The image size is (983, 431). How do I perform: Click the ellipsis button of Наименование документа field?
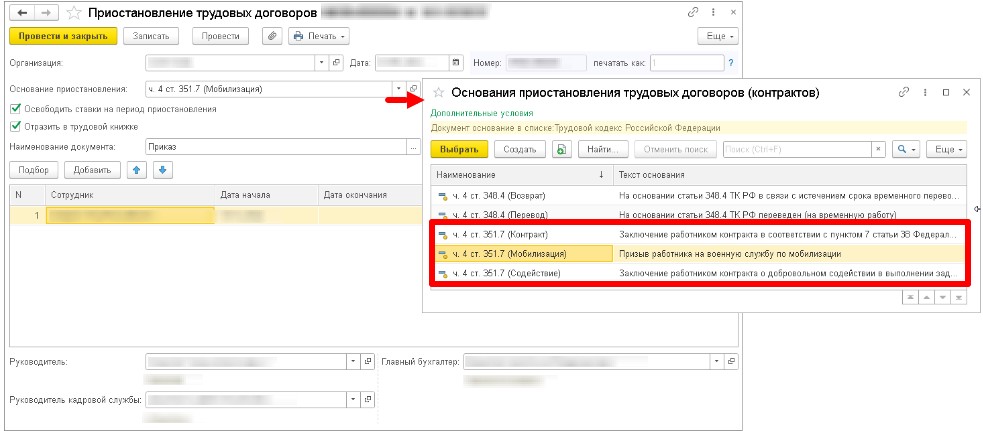pos(413,147)
